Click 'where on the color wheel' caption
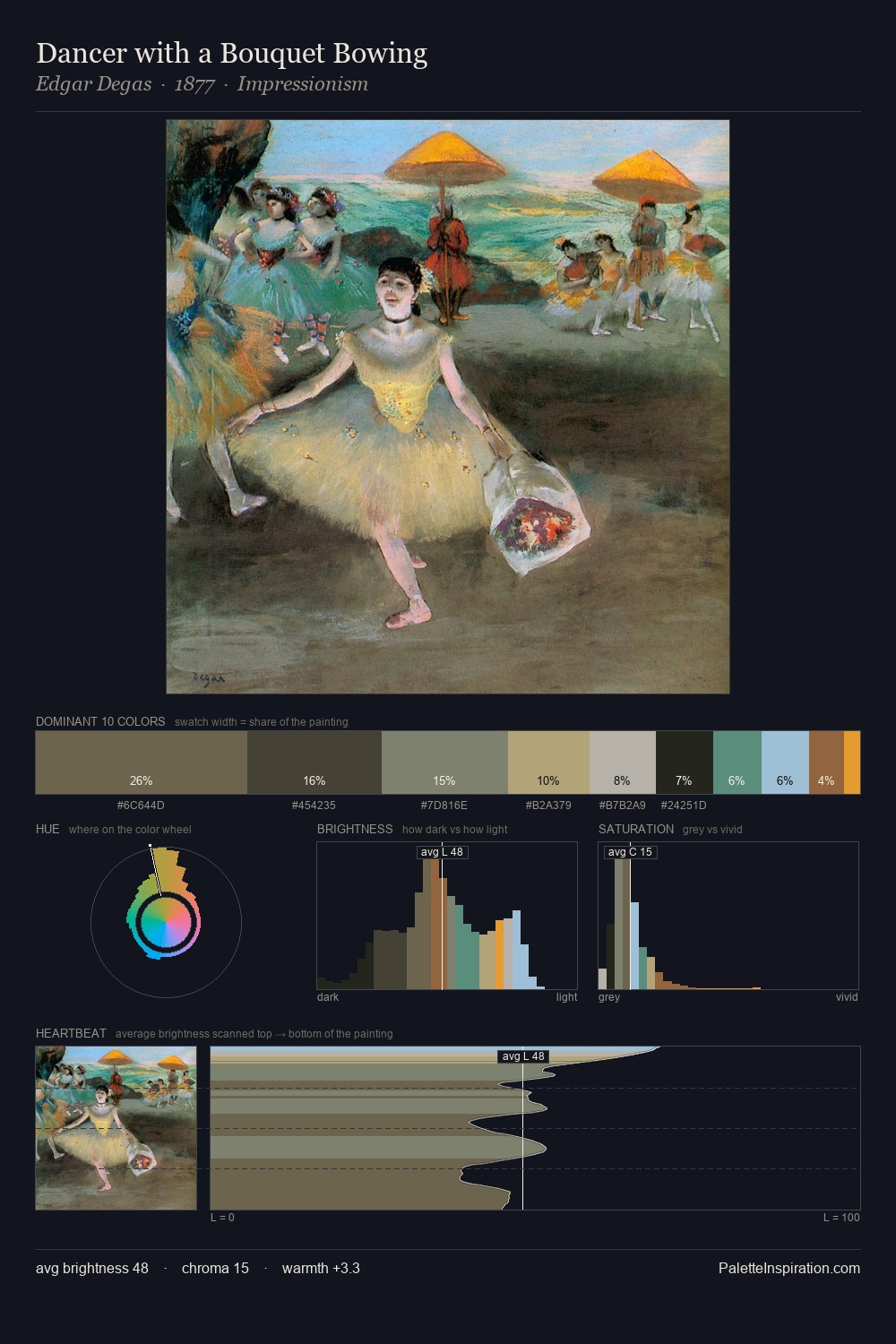Image resolution: width=896 pixels, height=1344 pixels. 130,830
